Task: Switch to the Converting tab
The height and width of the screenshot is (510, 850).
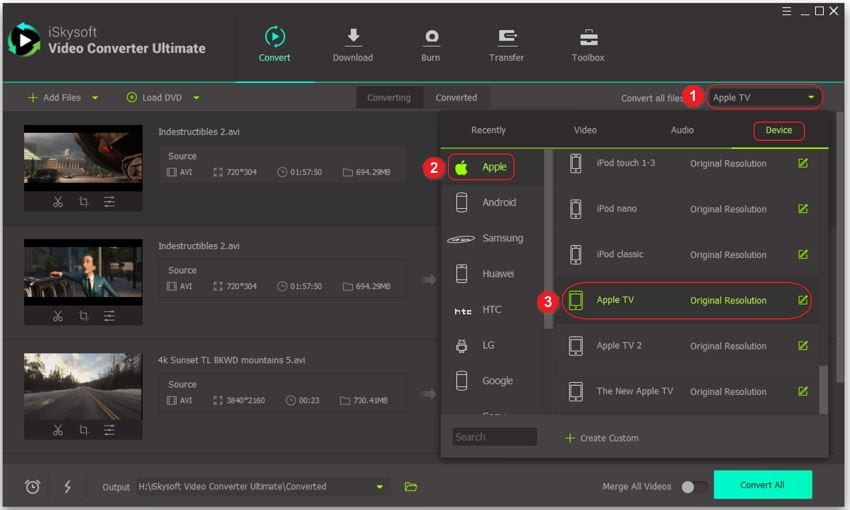Action: point(389,98)
